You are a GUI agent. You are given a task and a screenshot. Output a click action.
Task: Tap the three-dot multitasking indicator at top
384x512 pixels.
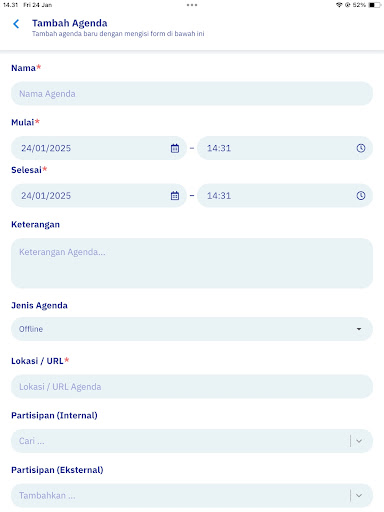[192, 5]
